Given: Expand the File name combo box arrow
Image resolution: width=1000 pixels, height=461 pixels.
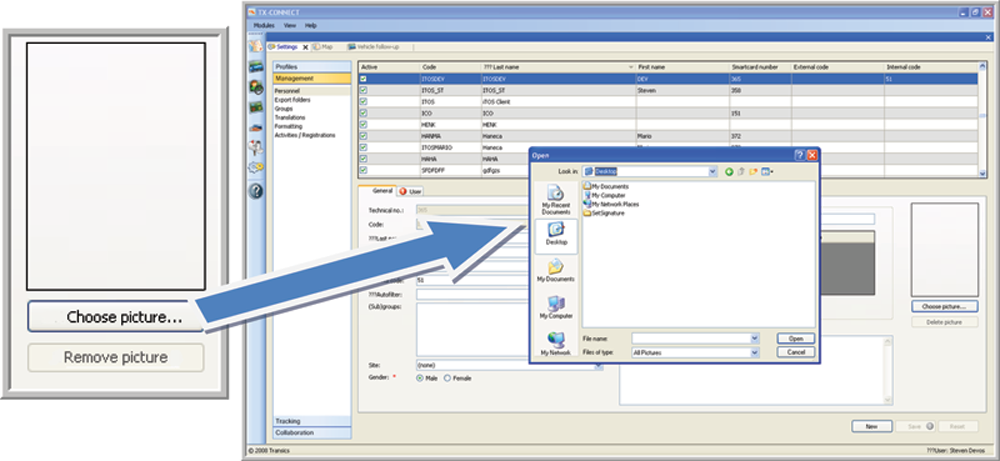Looking at the screenshot, I should tap(754, 339).
